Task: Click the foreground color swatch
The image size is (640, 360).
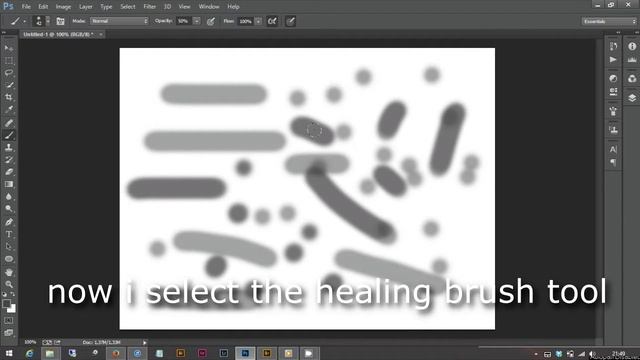Action: click(6, 304)
